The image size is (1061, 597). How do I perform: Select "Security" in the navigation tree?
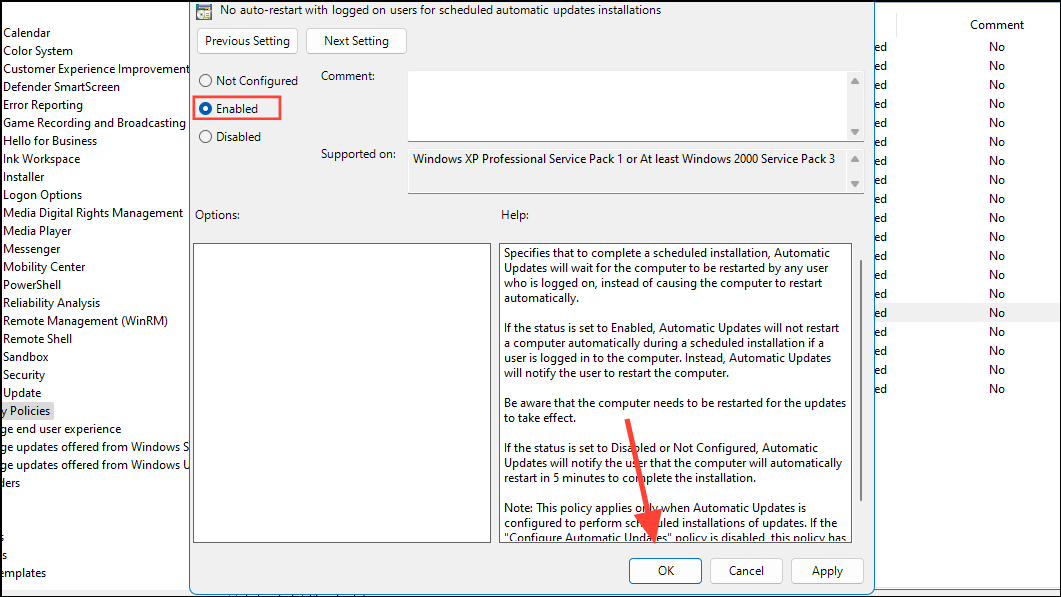click(24, 374)
